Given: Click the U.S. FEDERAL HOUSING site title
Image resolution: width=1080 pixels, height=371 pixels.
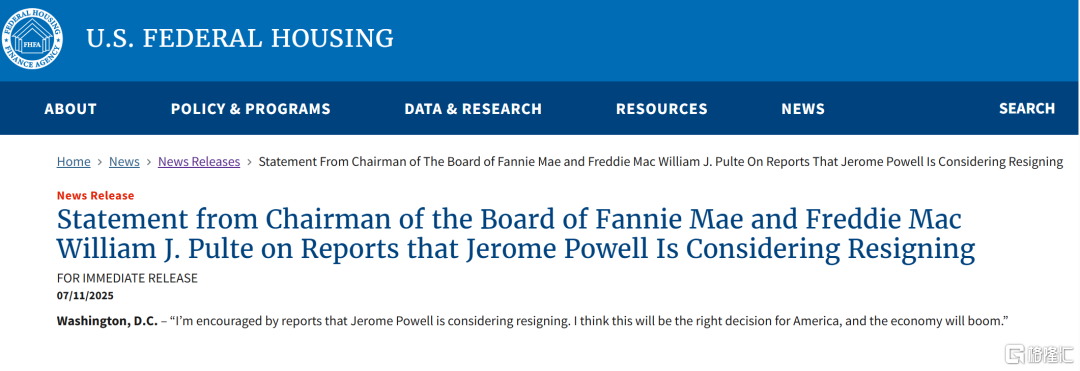Looking at the screenshot, I should (x=240, y=39).
